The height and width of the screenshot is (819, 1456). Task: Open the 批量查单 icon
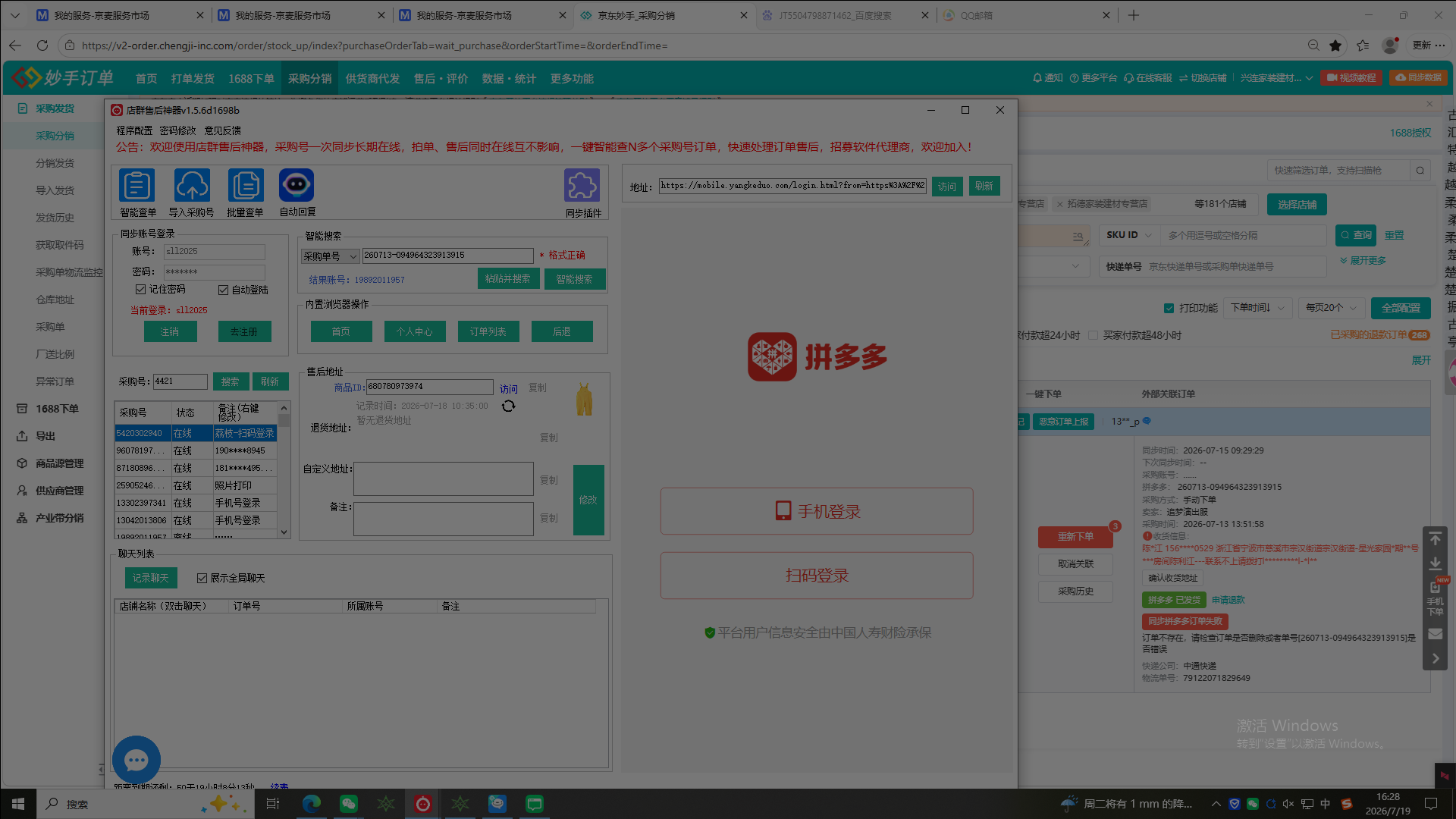tap(246, 186)
